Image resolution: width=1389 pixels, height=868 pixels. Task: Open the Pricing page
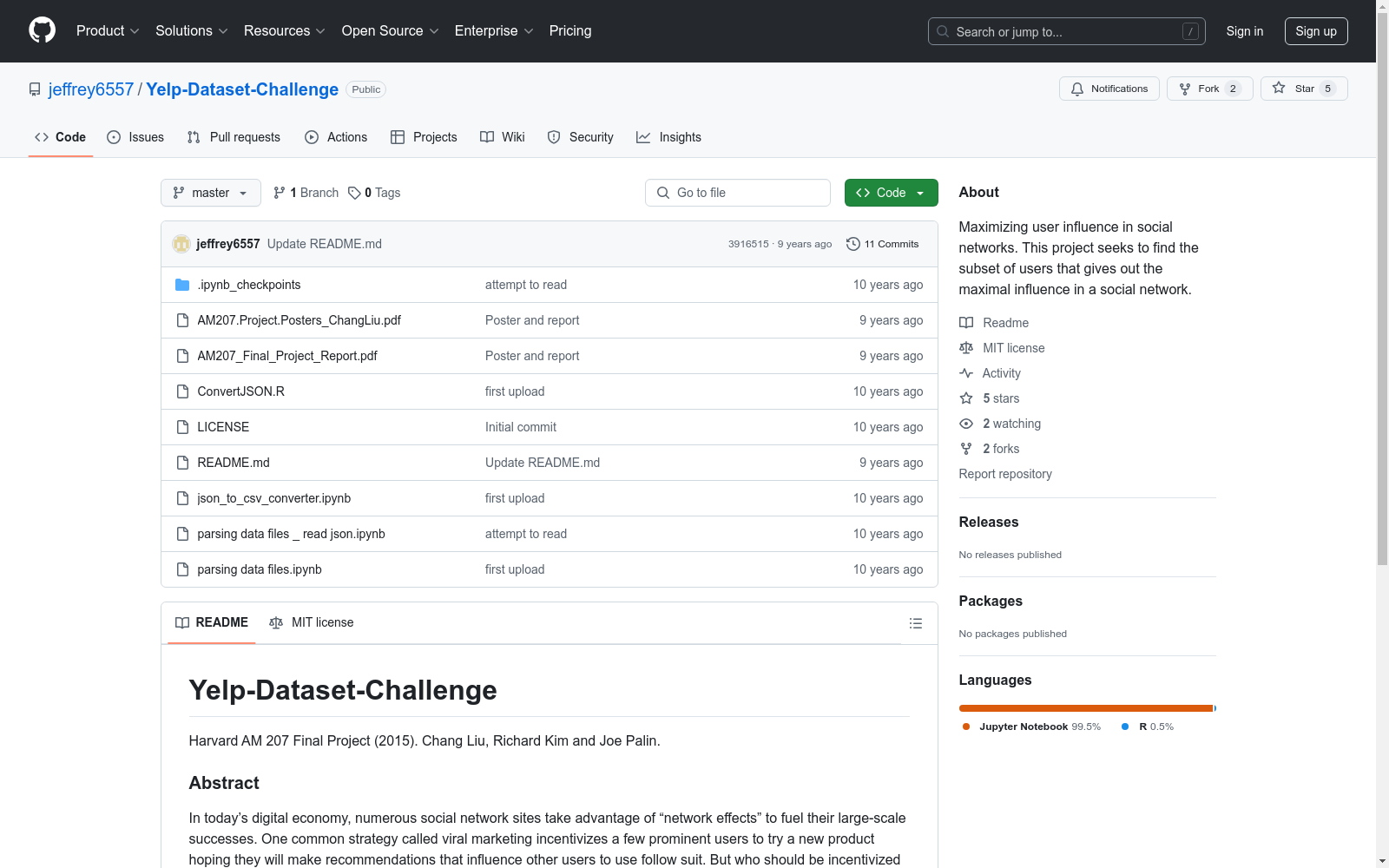570,30
